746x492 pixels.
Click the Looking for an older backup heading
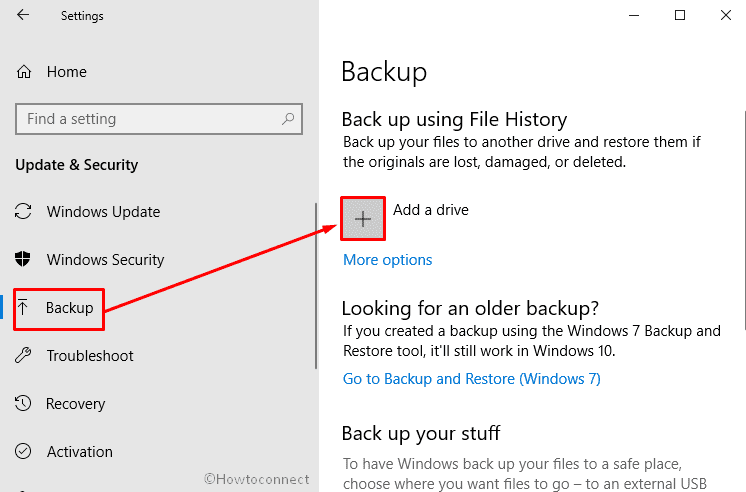(x=470, y=308)
